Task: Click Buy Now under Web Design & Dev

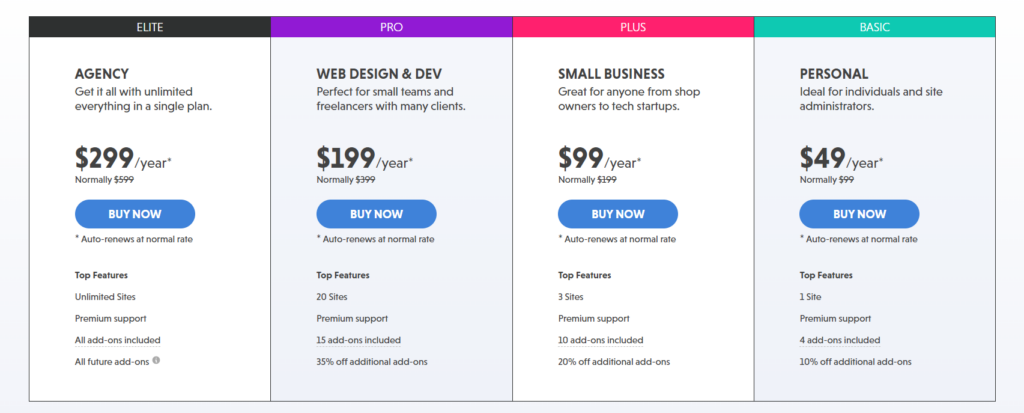Action: click(x=377, y=214)
